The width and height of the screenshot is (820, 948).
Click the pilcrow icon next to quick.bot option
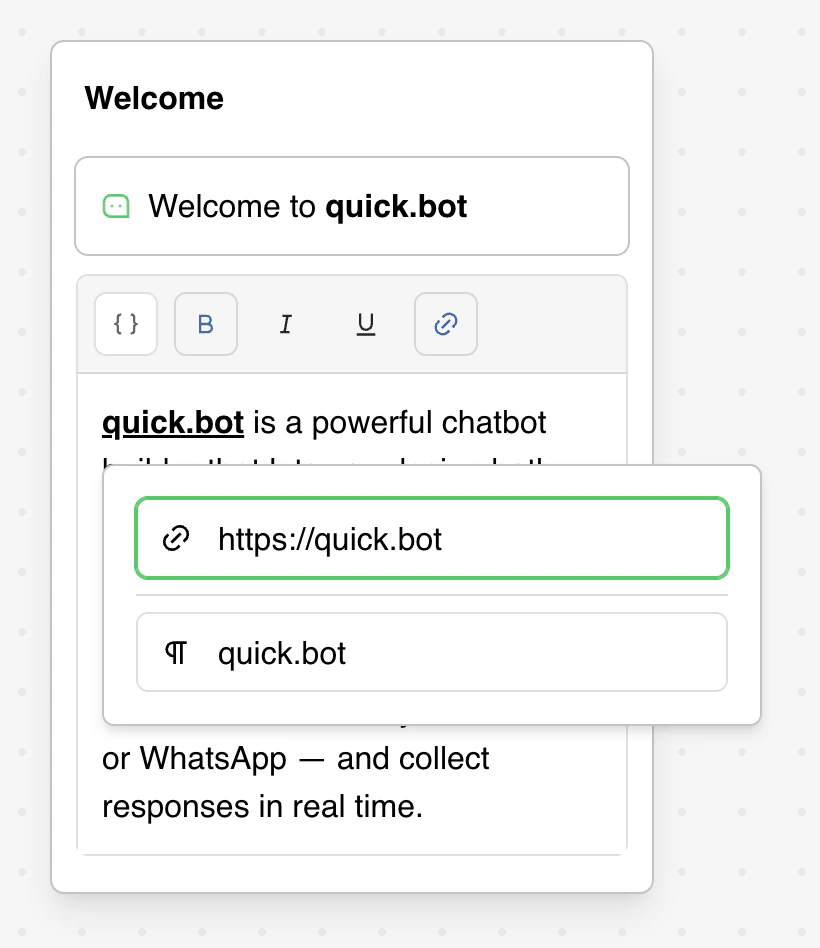[x=176, y=652]
